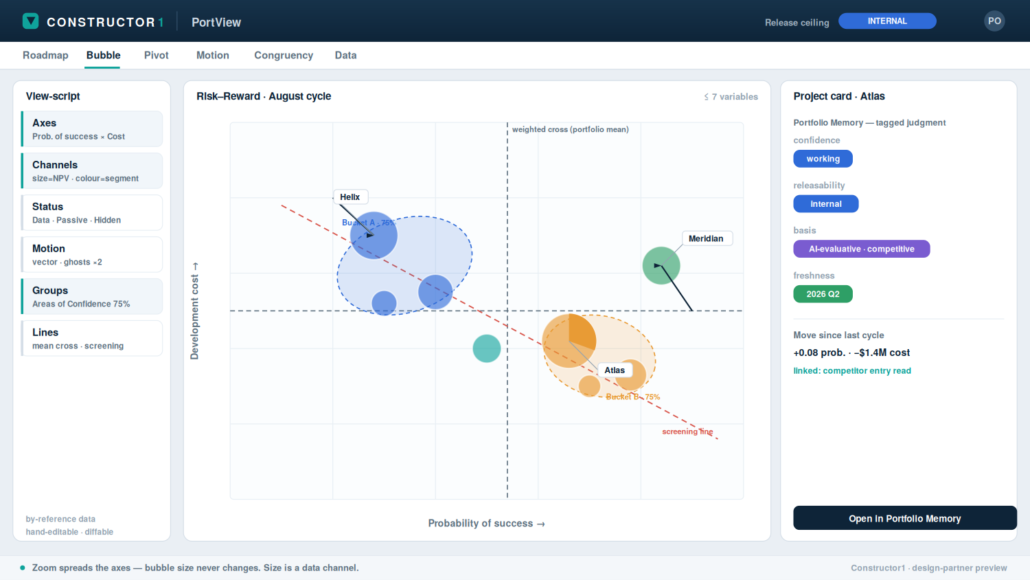1030x580 pixels.
Task: Switch to the Bubble tab
Action: tap(103, 55)
